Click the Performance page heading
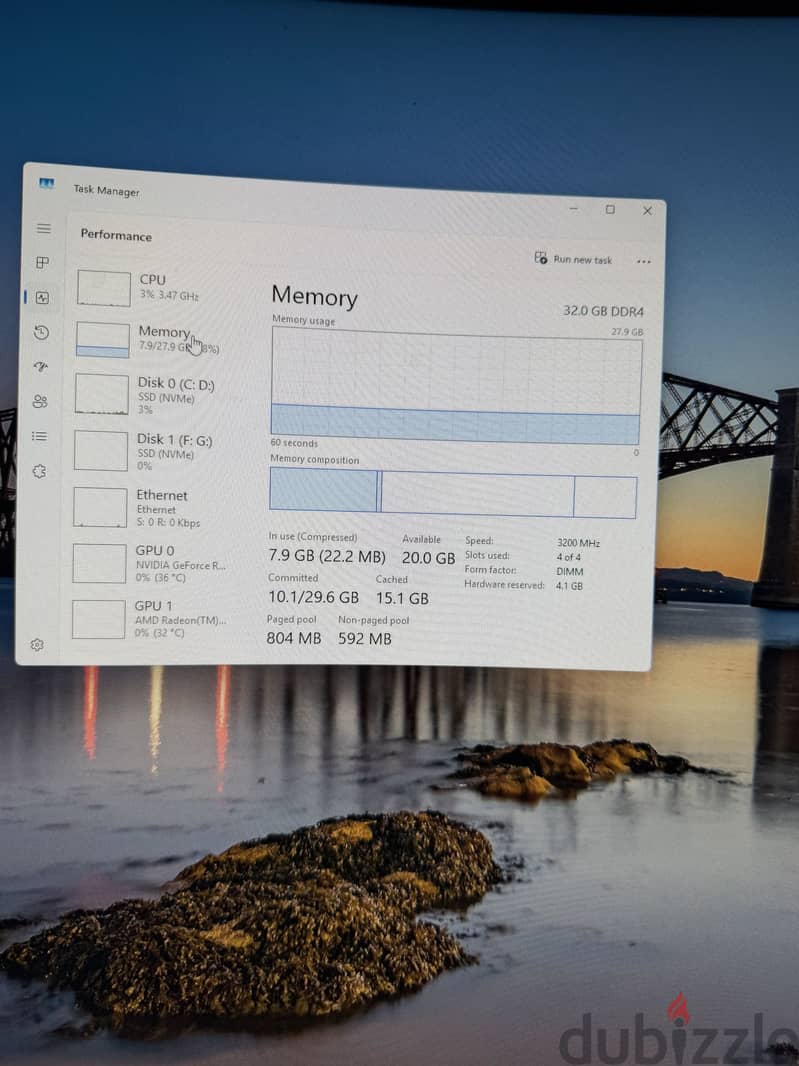799x1066 pixels. (x=116, y=235)
